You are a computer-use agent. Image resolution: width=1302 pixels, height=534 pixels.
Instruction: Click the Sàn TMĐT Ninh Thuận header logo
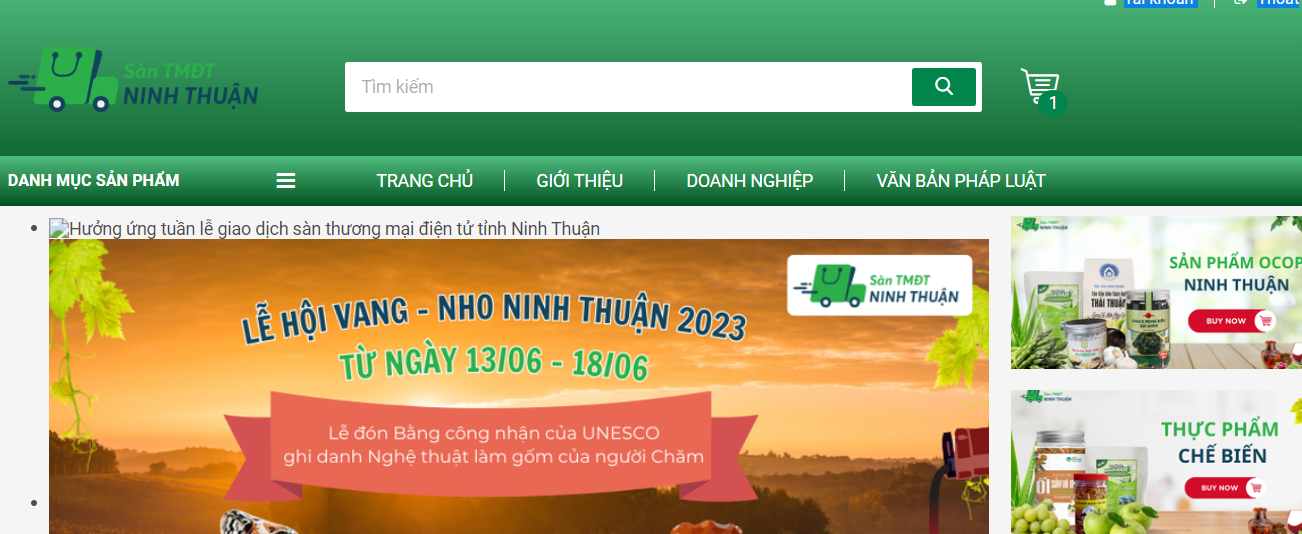point(133,79)
